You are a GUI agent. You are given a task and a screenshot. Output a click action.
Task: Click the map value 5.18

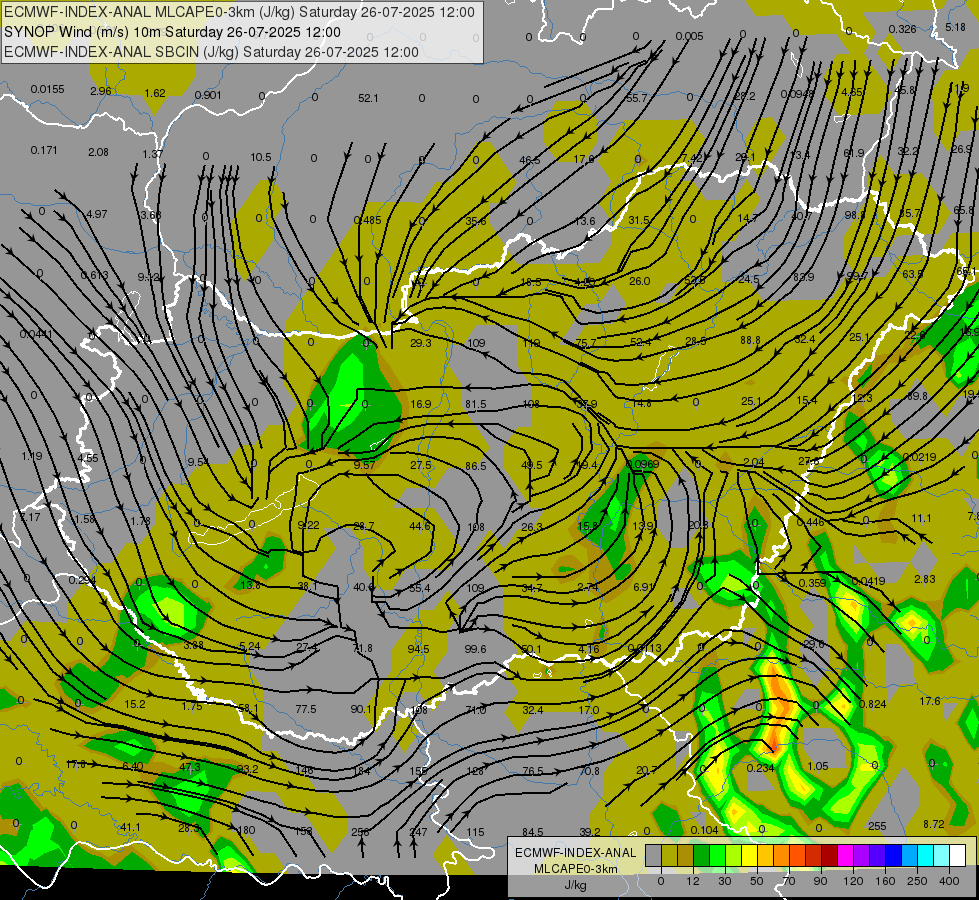[955, 27]
